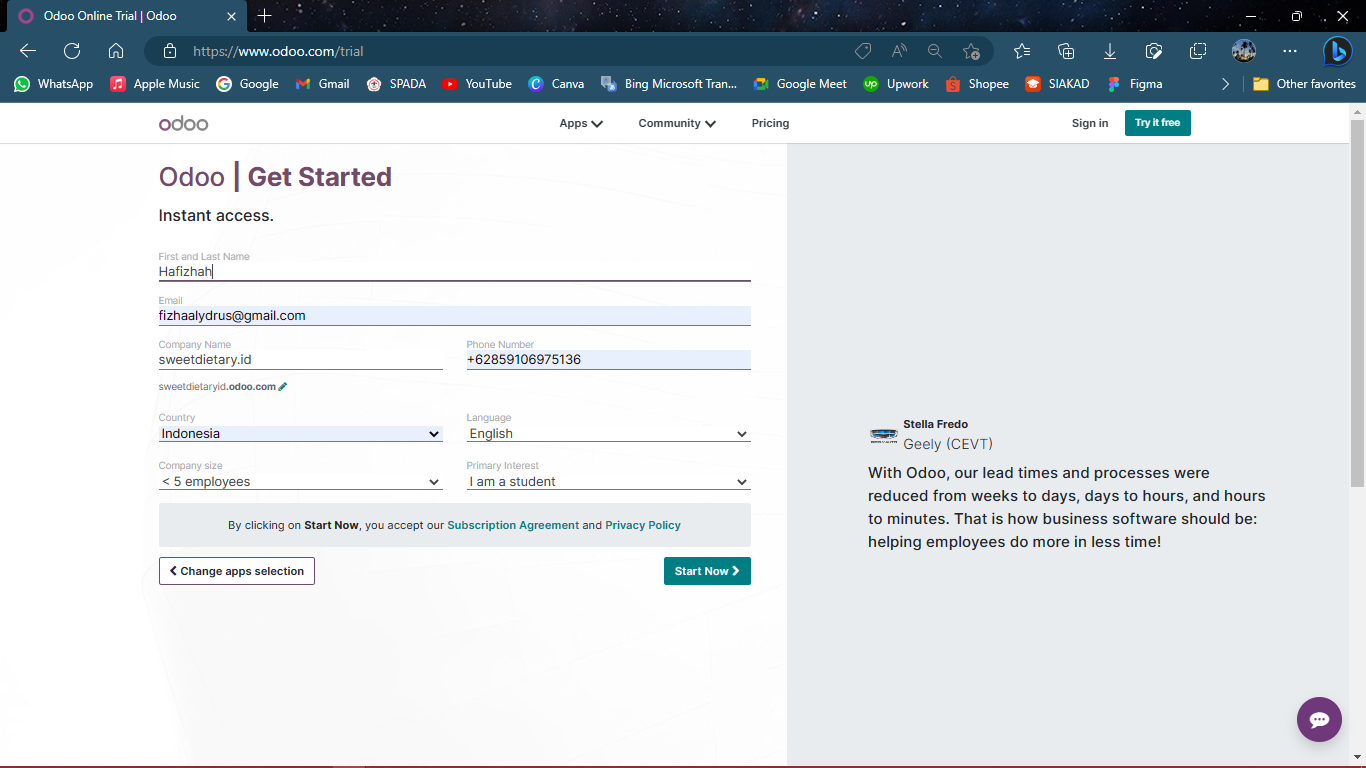
Task: Reload the page with the refresh icon
Action: pos(72,51)
